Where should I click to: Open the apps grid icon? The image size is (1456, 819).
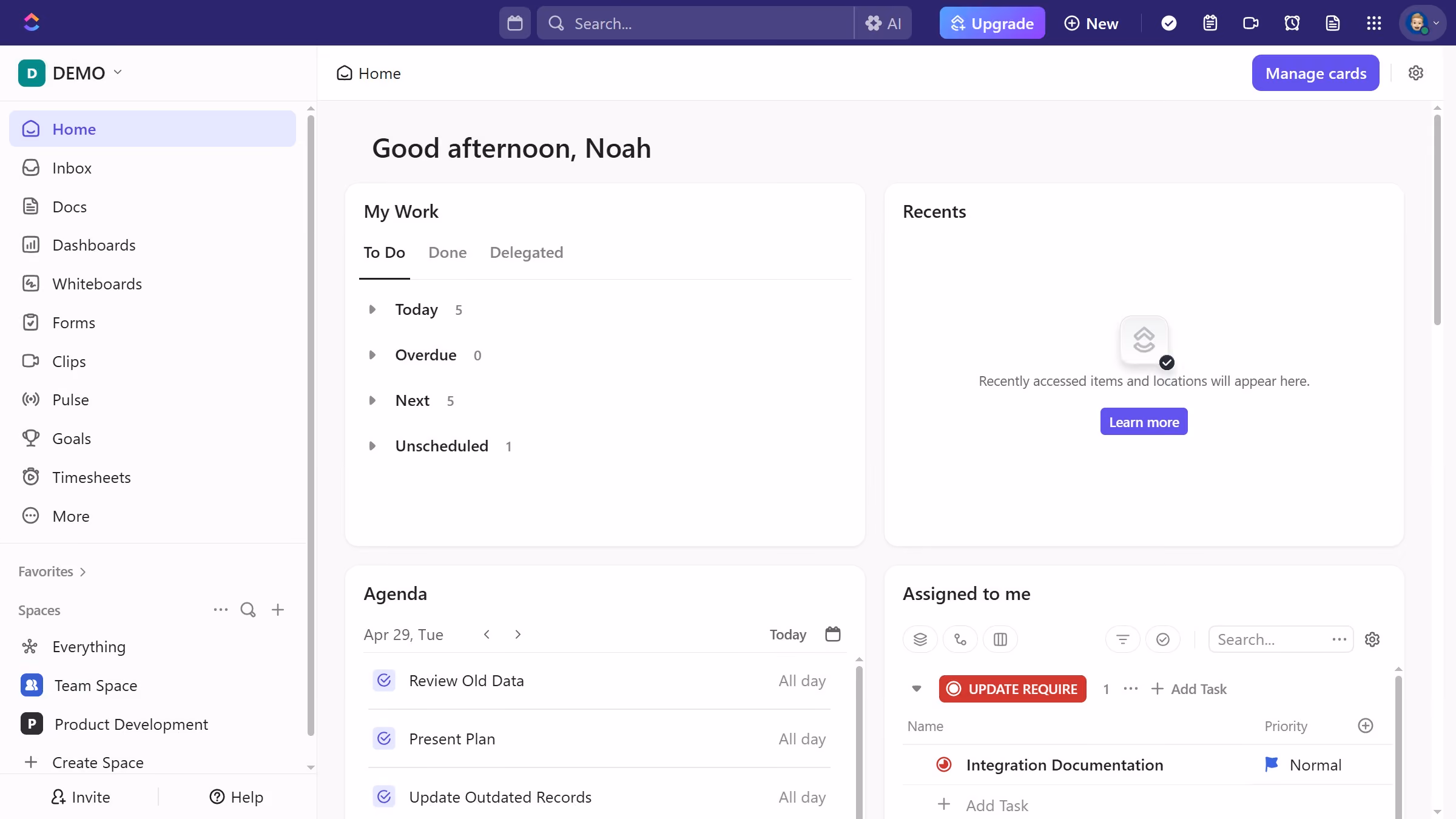(1374, 23)
